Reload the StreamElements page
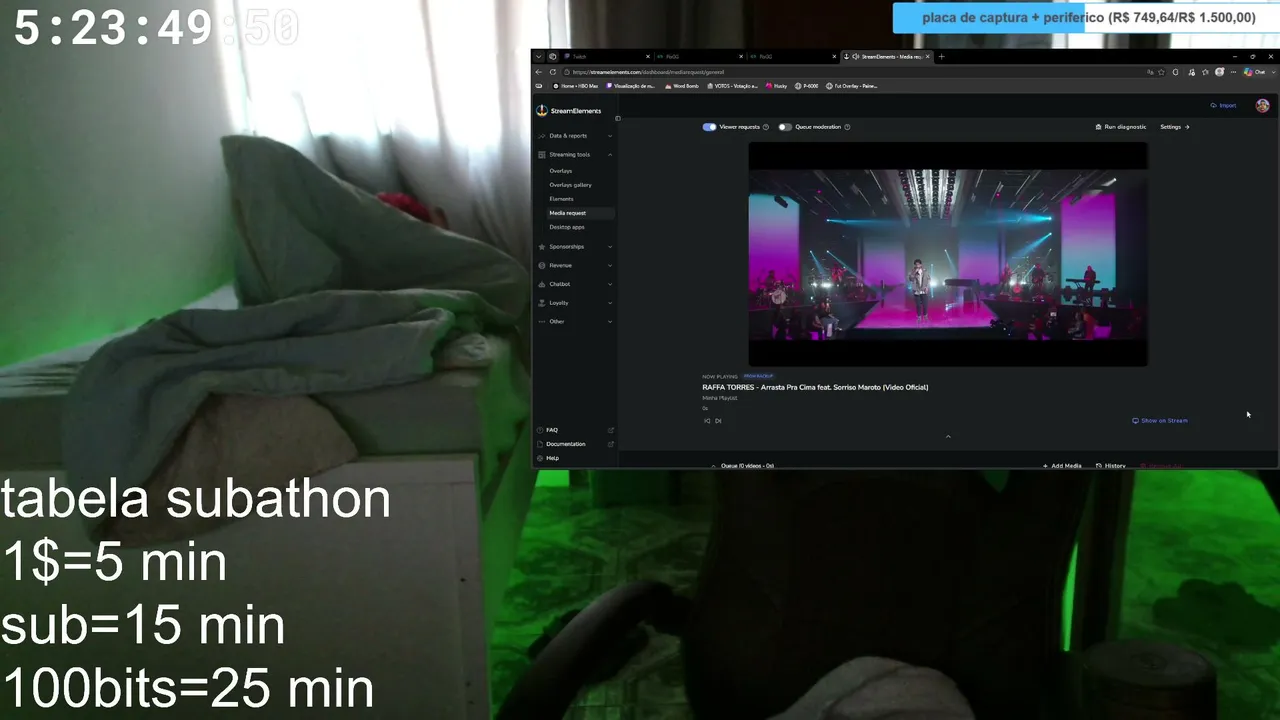 click(555, 72)
